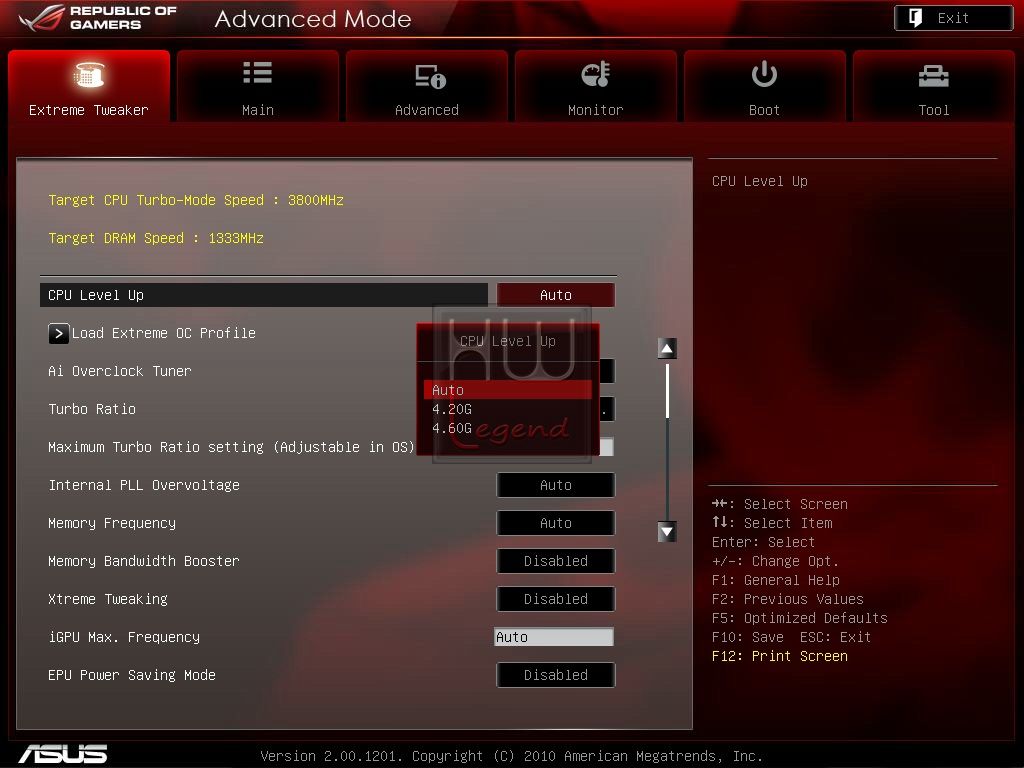Select the EPU Power Saving Mode label

click(x=132, y=675)
